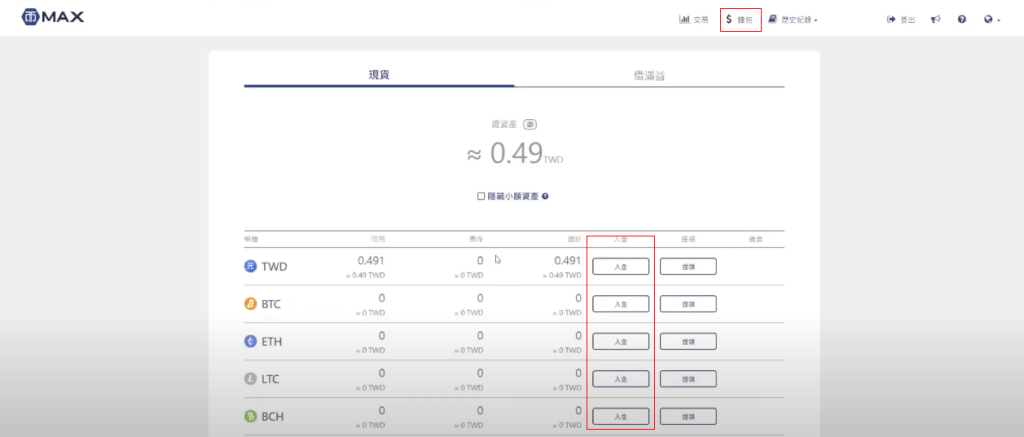Click the 總計 column header
The image size is (1024, 437).
pos(574,239)
